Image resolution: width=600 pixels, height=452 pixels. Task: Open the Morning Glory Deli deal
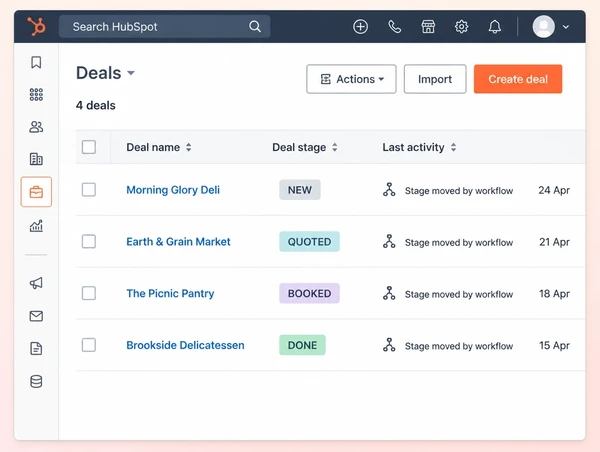[173, 190]
